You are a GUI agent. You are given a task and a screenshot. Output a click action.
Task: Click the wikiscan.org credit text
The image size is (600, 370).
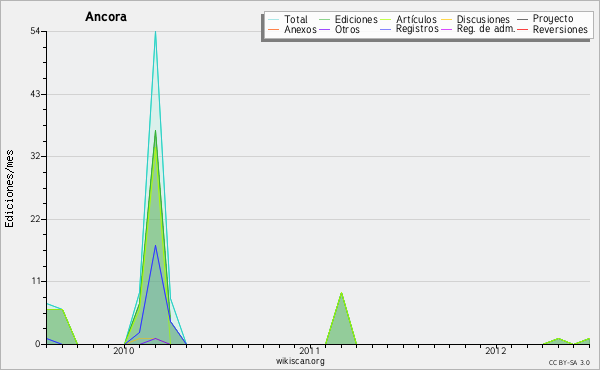tap(300, 361)
